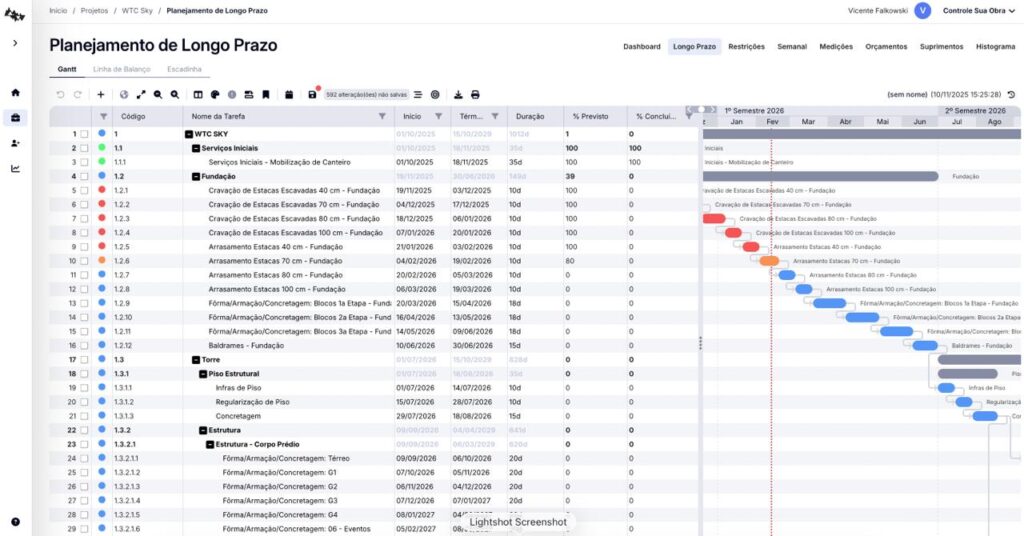Select the checkbox of row 17 Torre
This screenshot has height=536, width=1024.
[85, 359]
